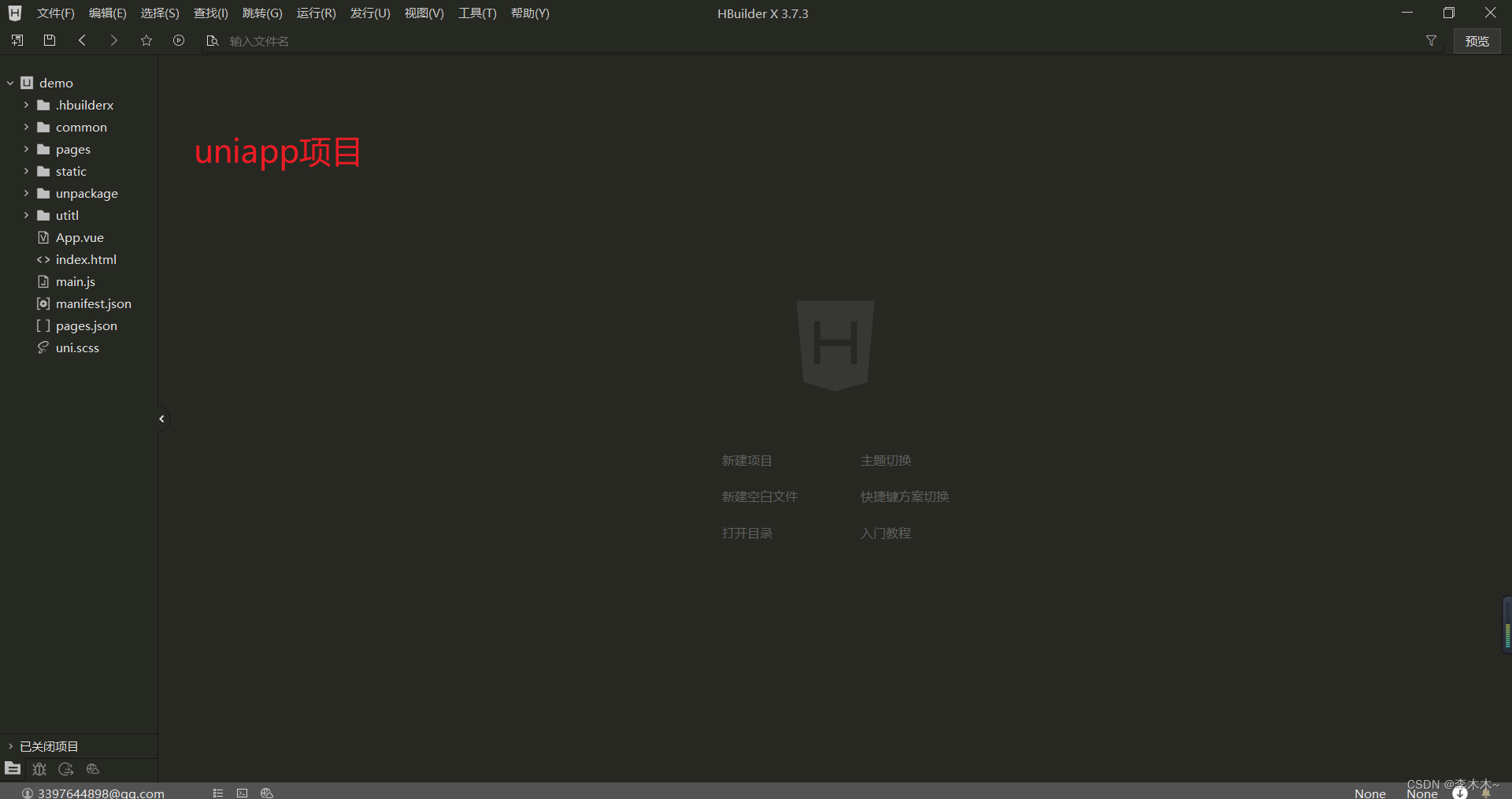The height and width of the screenshot is (799, 1512).
Task: Select the App.vue file name
Action: 80,237
